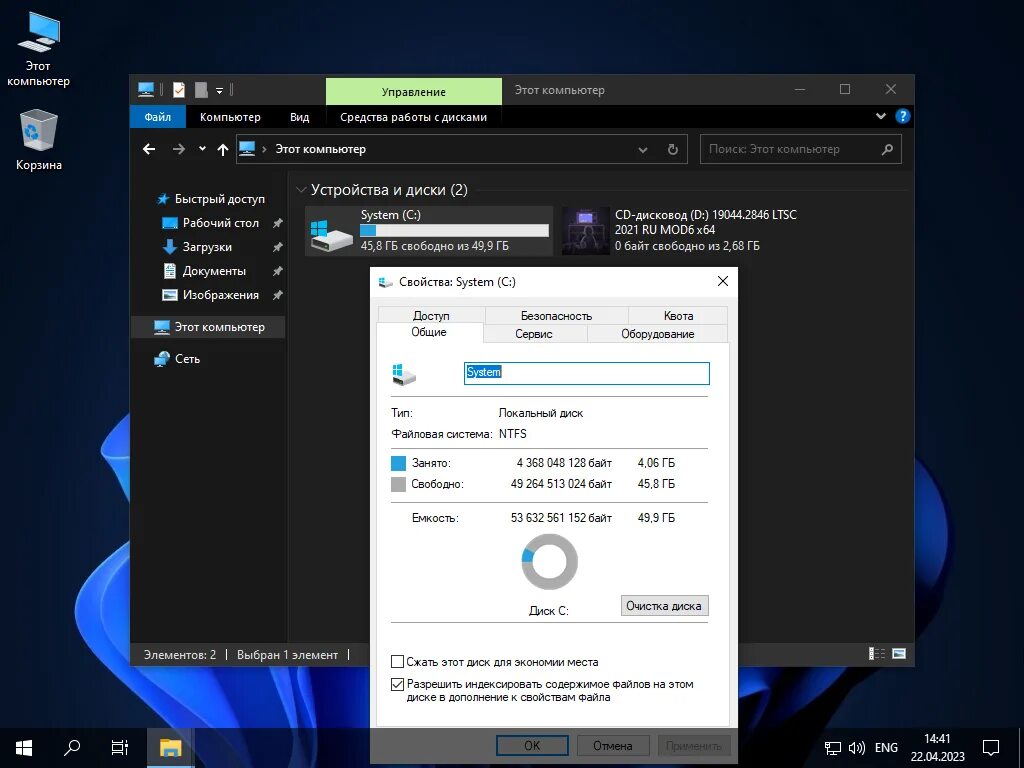Viewport: 1024px width, 768px height.
Task: Go up one level with Up arrow
Action: click(223, 150)
